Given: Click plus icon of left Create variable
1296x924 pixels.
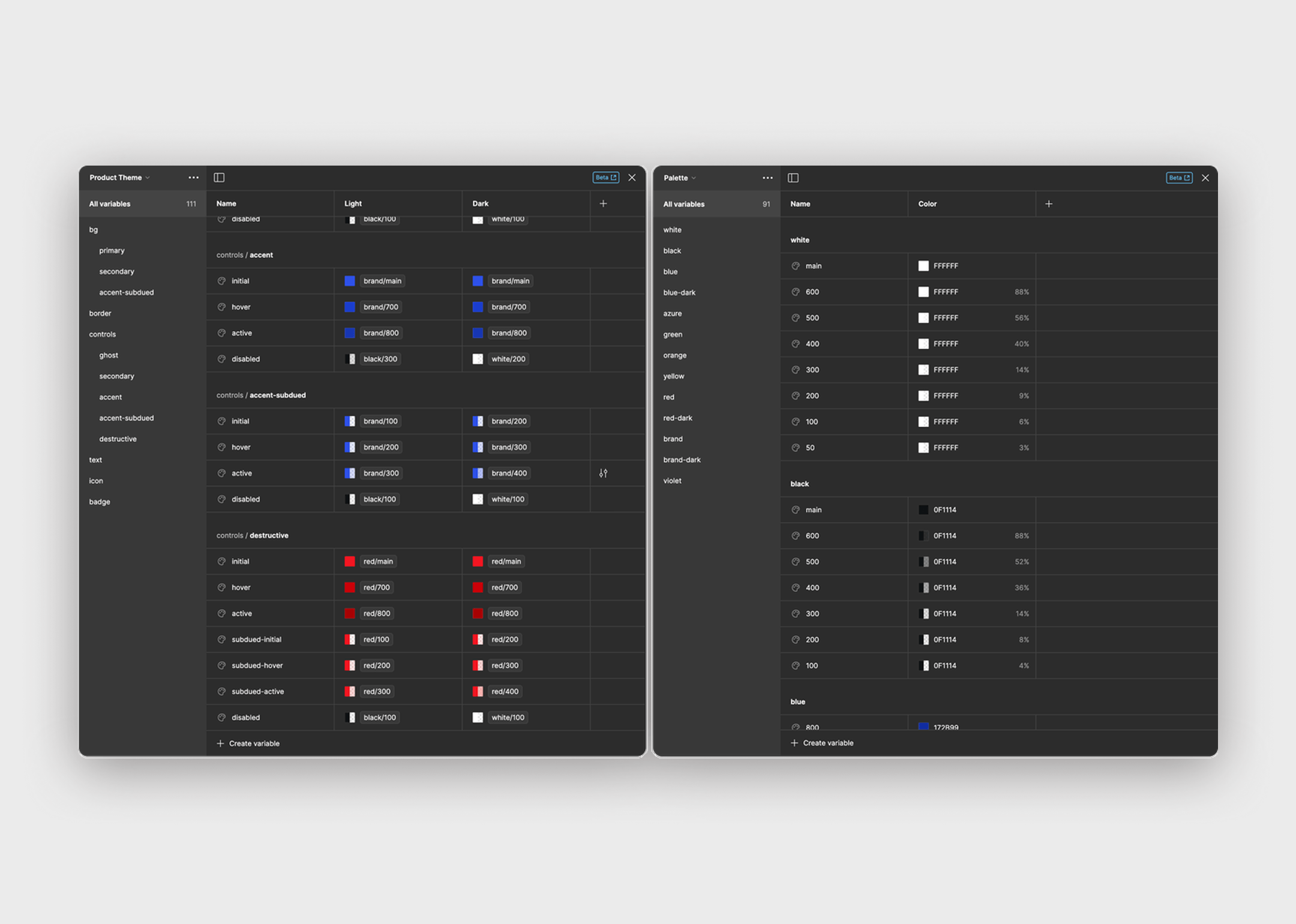Looking at the screenshot, I should (220, 743).
